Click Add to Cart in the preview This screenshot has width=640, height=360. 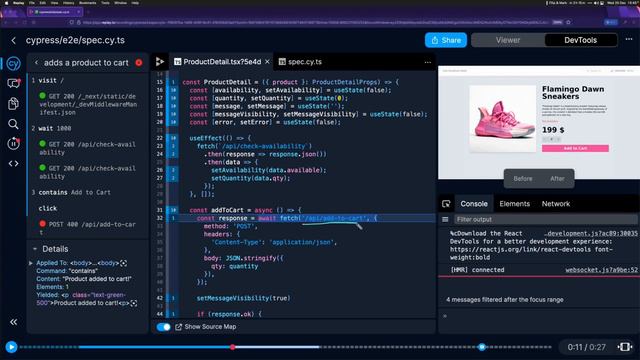pos(575,148)
